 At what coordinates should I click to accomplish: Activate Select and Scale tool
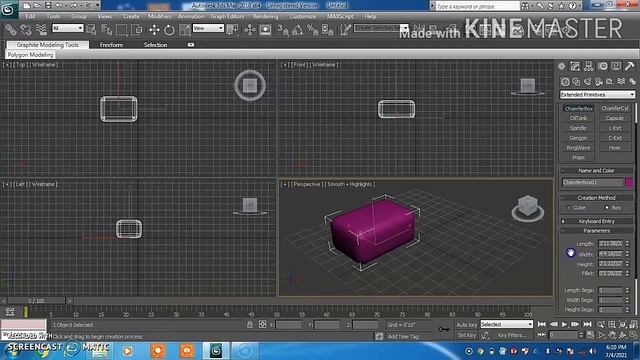click(x=184, y=29)
